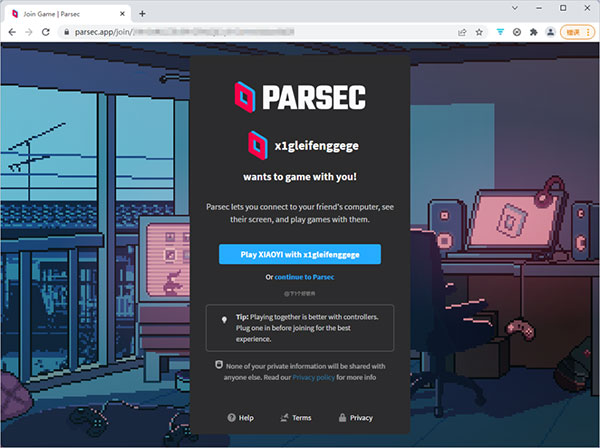Viewport: 600px width, 448px height.
Task: Follow the continue to Parsec link
Action: tap(304, 277)
